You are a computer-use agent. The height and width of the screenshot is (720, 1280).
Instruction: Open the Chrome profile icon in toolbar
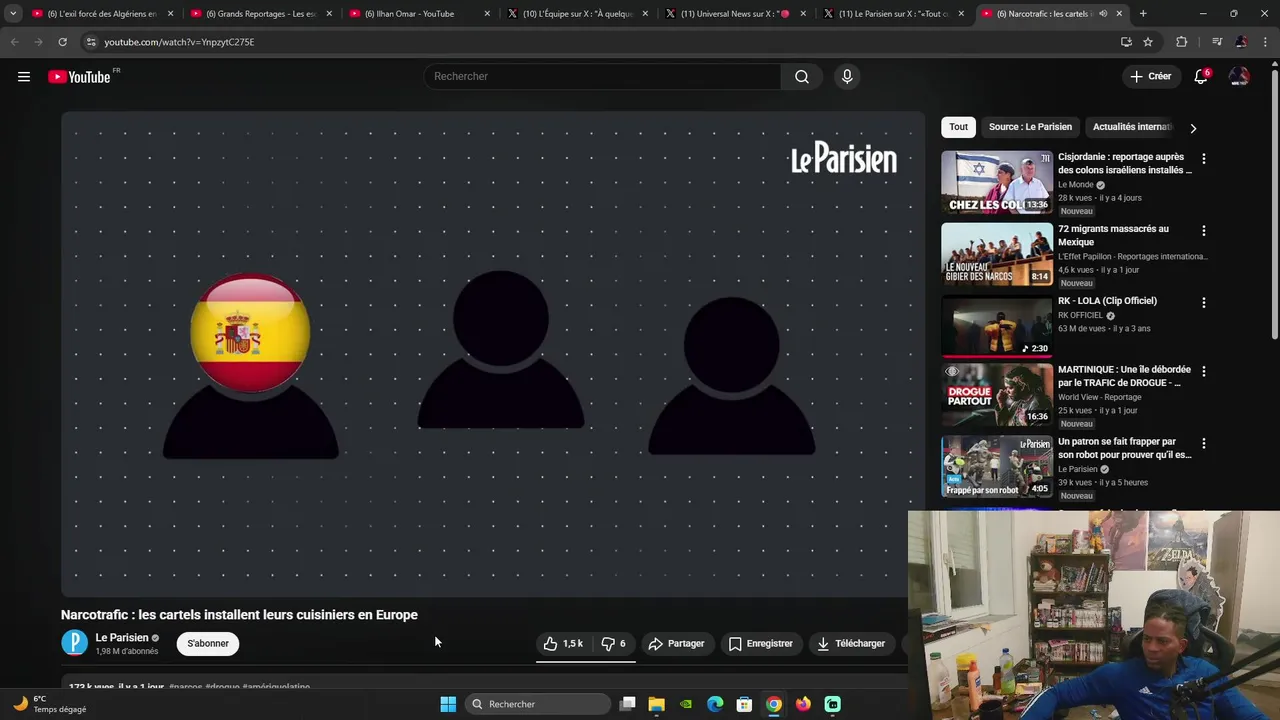tap(1241, 42)
